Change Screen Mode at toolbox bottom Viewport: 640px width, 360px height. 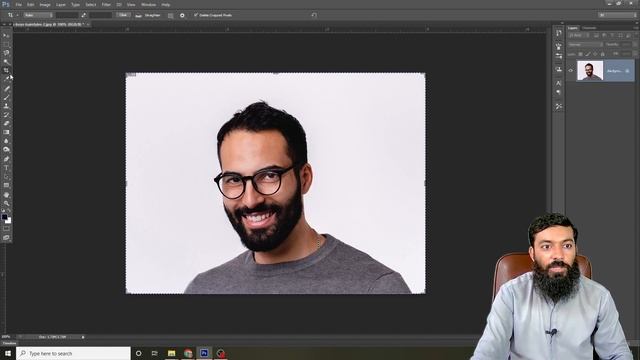click(x=6, y=237)
